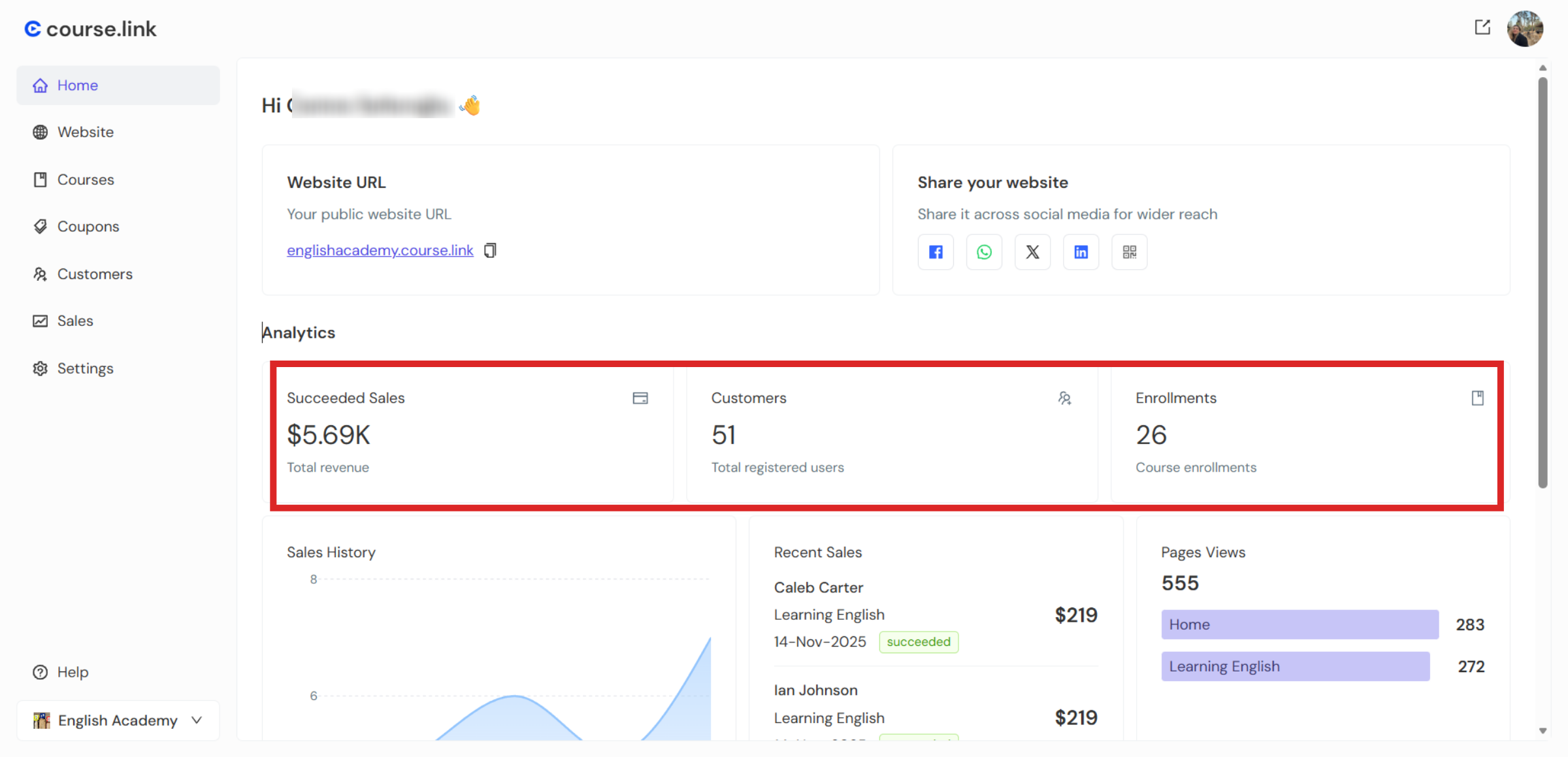1568x757 pixels.
Task: Click the 51 registered users value
Action: 723,434
